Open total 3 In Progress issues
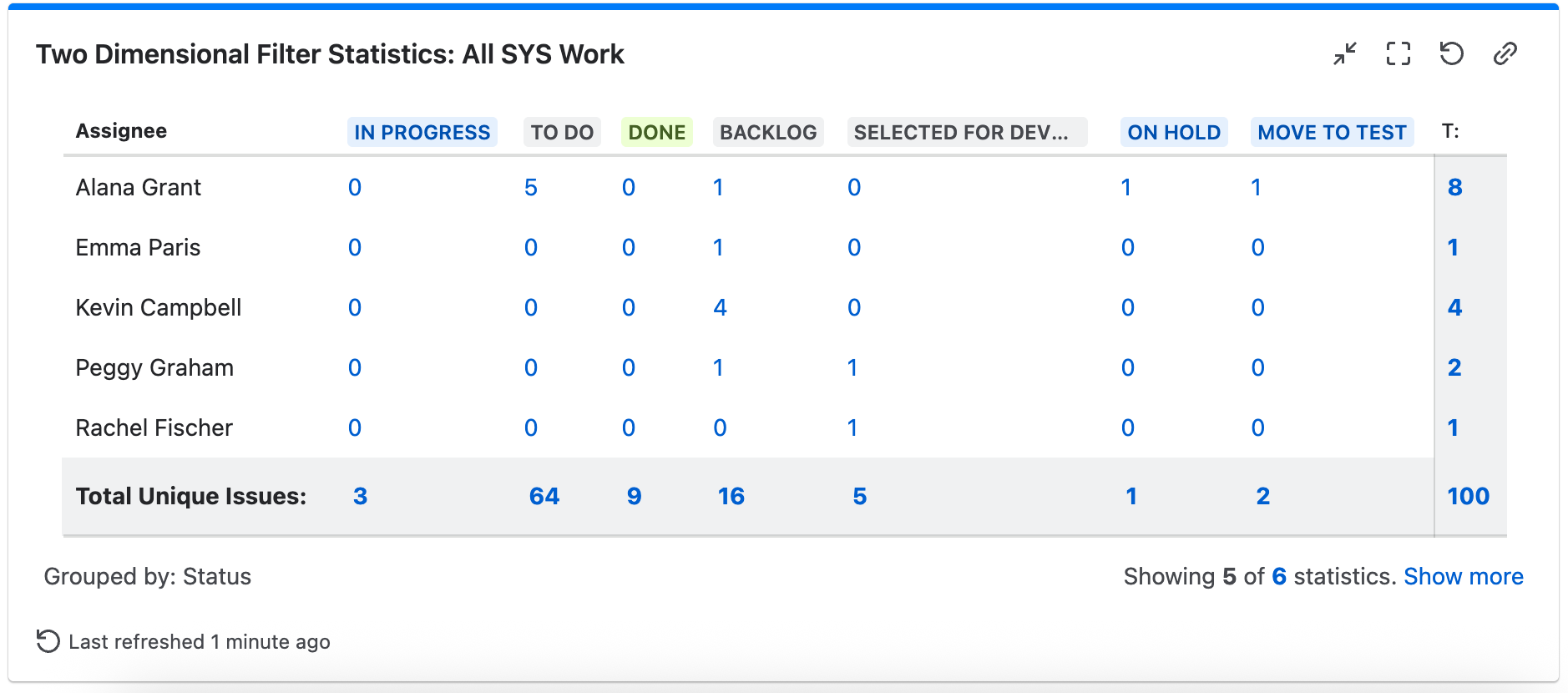 (361, 497)
